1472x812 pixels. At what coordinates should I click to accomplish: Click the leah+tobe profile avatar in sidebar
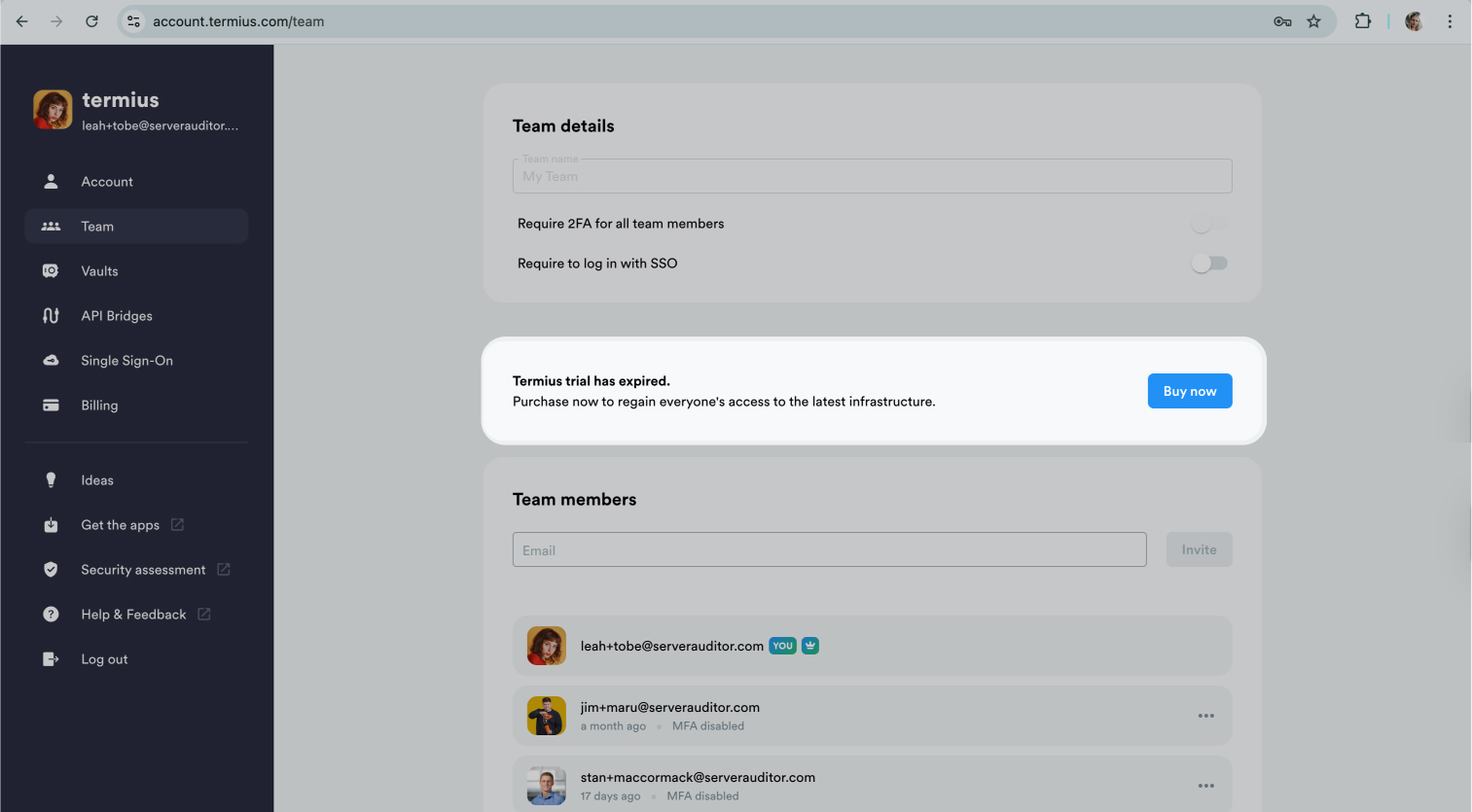point(53,110)
